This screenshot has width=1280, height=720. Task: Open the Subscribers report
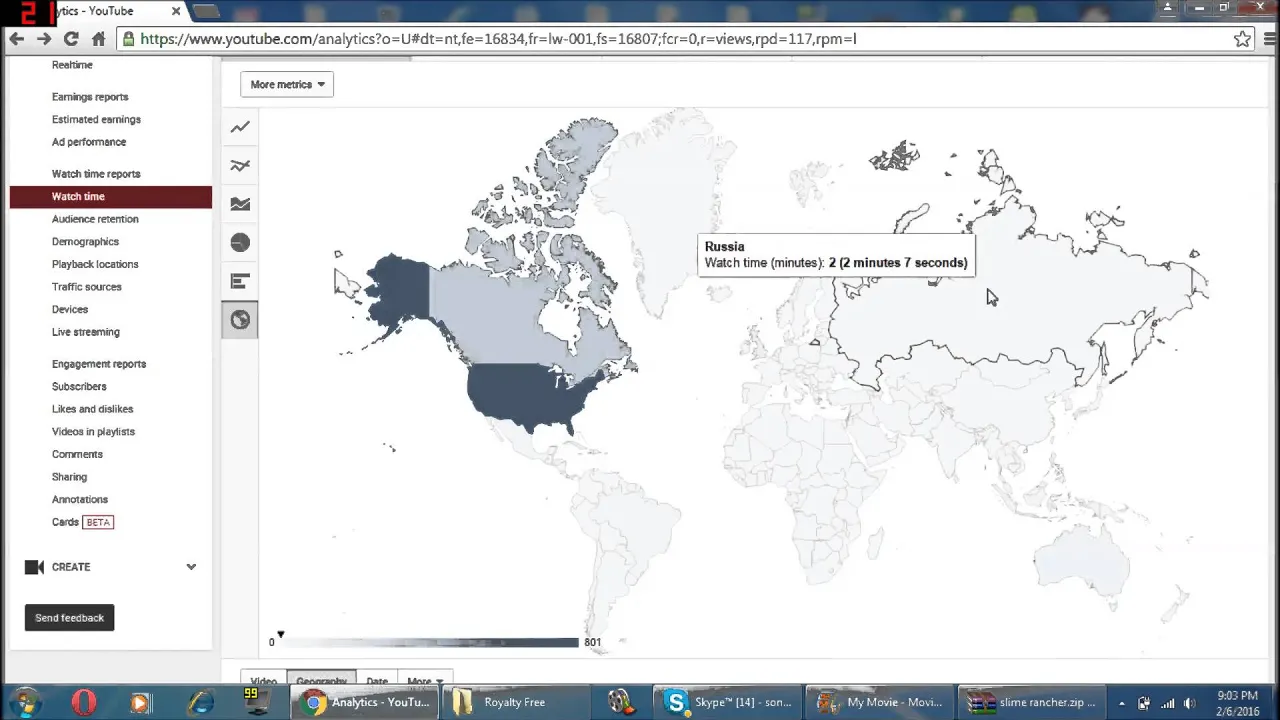79,387
